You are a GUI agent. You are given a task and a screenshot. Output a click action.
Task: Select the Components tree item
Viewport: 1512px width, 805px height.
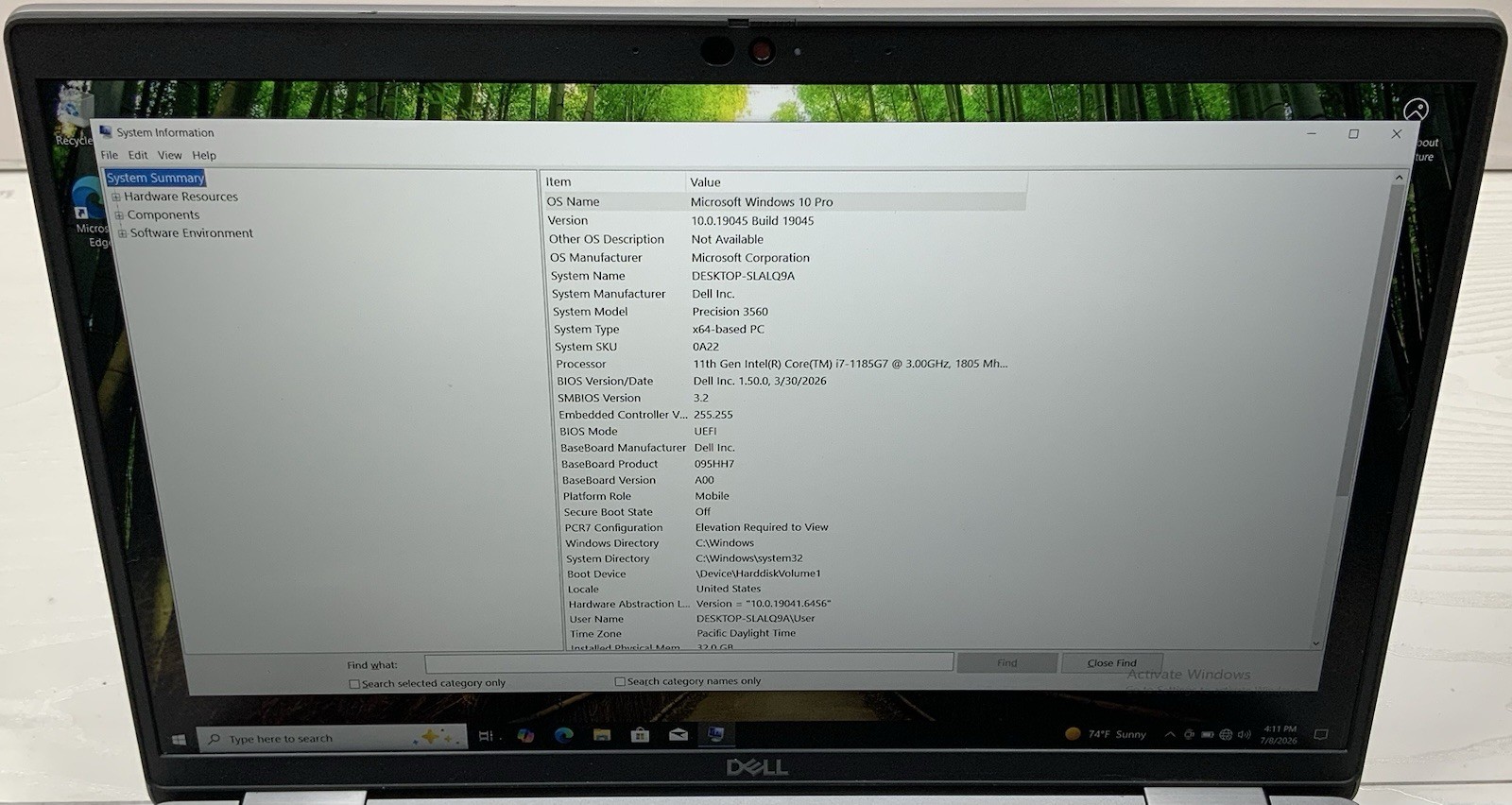point(163,214)
